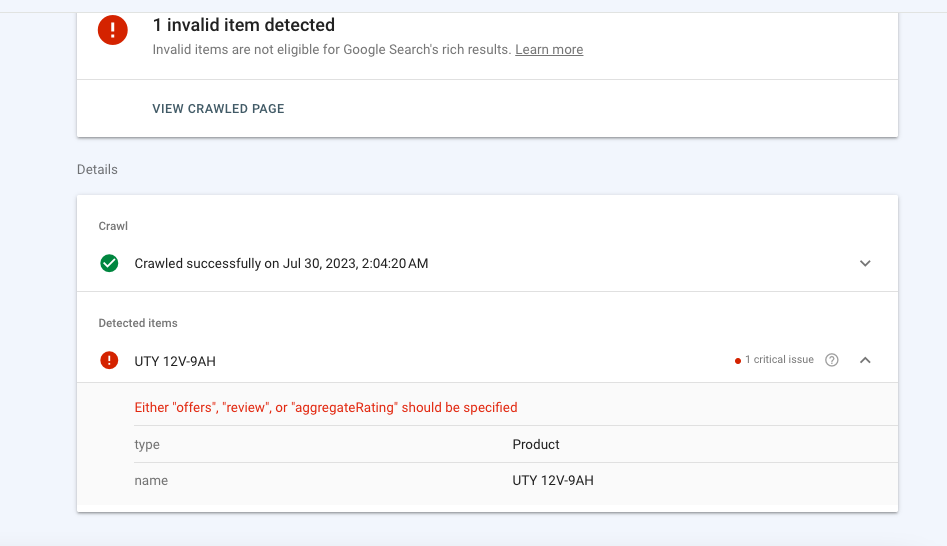947x546 pixels.
Task: Click the red critical issue dot
Action: (x=738, y=360)
